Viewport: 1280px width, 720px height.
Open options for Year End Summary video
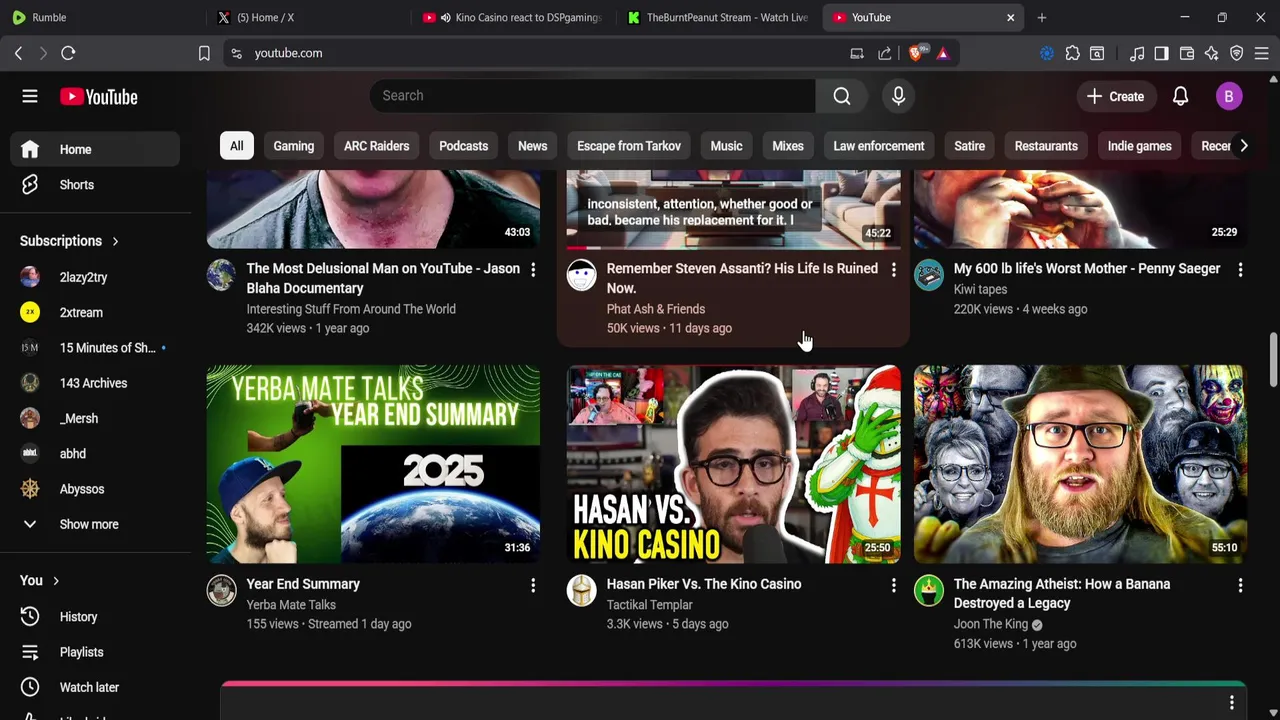point(533,585)
